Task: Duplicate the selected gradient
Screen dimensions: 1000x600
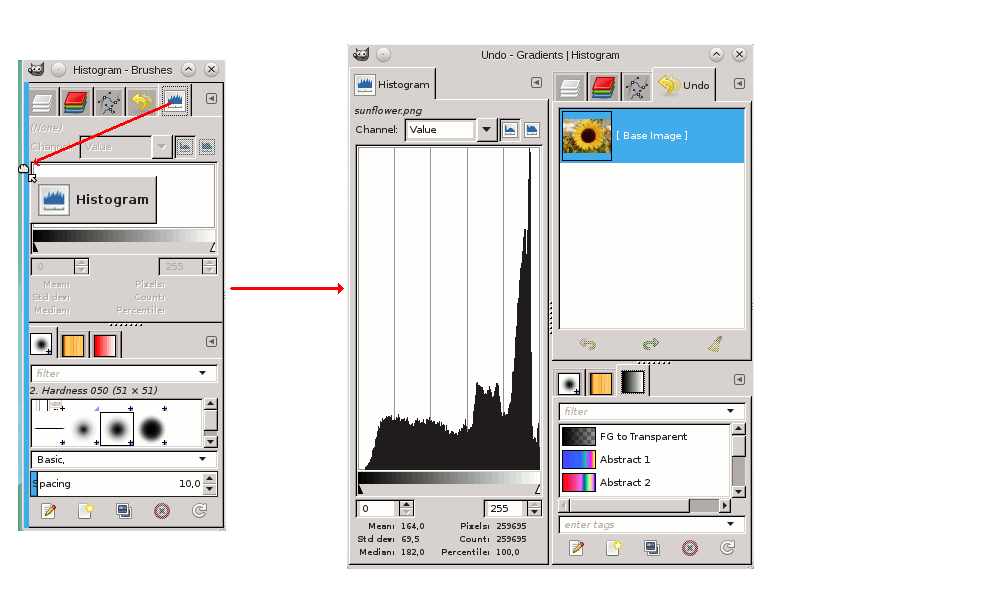Action: pos(653,548)
